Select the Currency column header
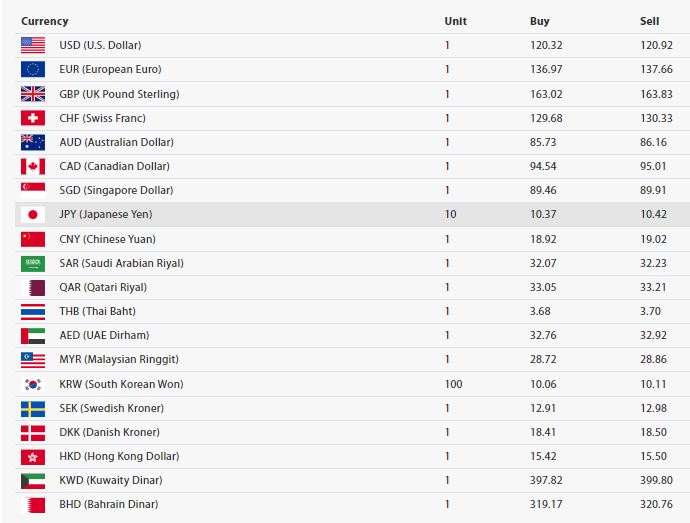The height and width of the screenshot is (523, 690). pyautogui.click(x=44, y=21)
